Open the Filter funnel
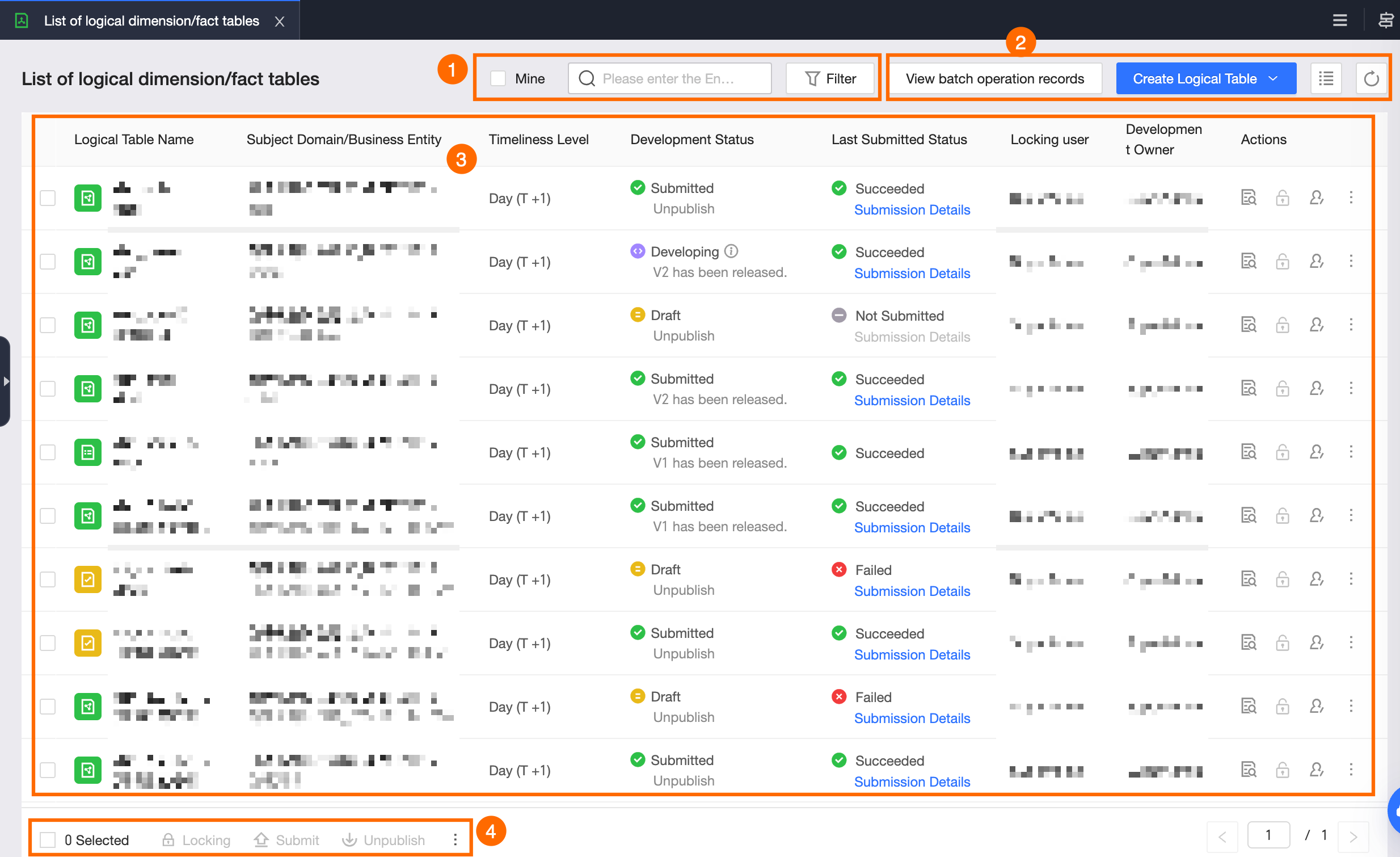The height and width of the screenshot is (857, 1400). (x=830, y=78)
